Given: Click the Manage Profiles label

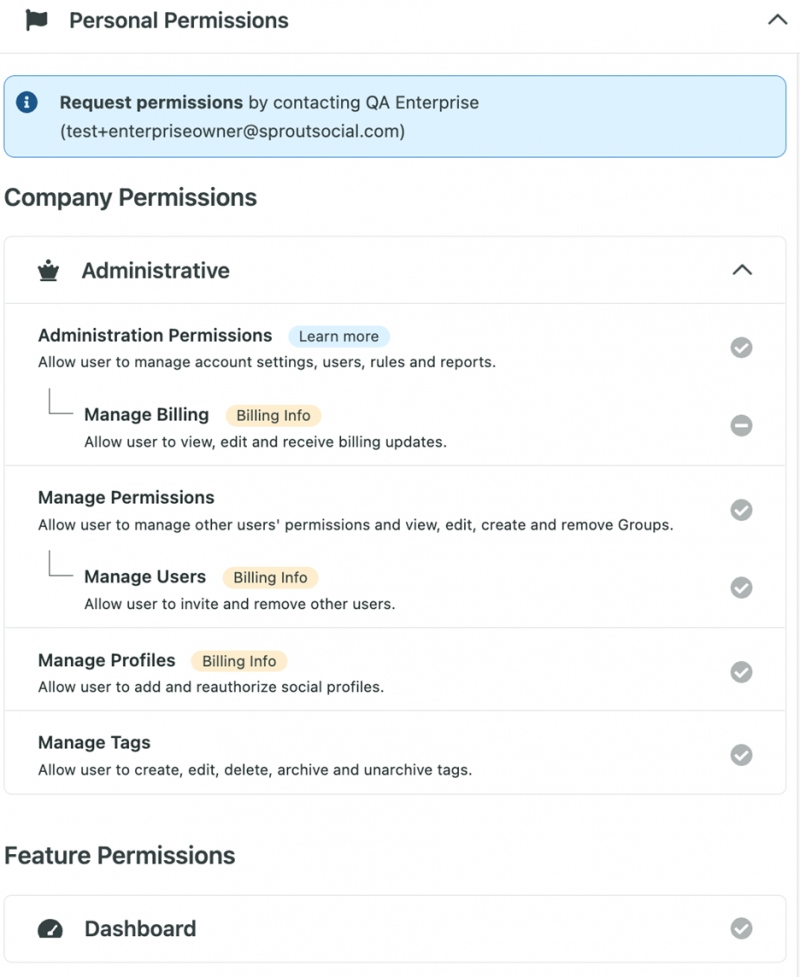Looking at the screenshot, I should (107, 660).
